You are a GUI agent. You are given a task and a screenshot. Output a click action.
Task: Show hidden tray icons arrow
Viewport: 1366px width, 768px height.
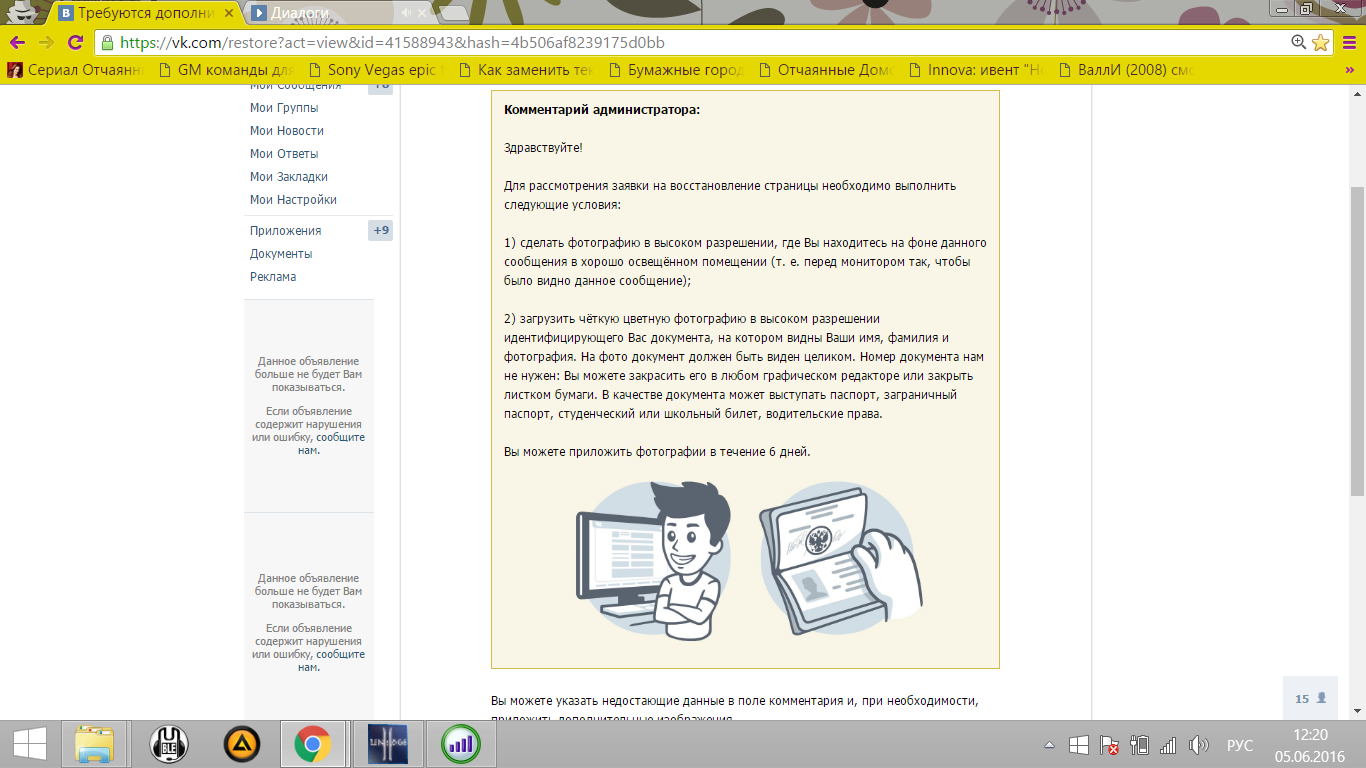click(x=1049, y=745)
